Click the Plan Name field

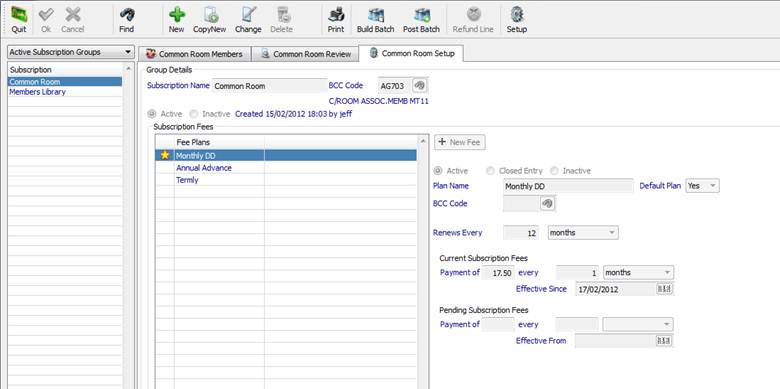click(568, 186)
